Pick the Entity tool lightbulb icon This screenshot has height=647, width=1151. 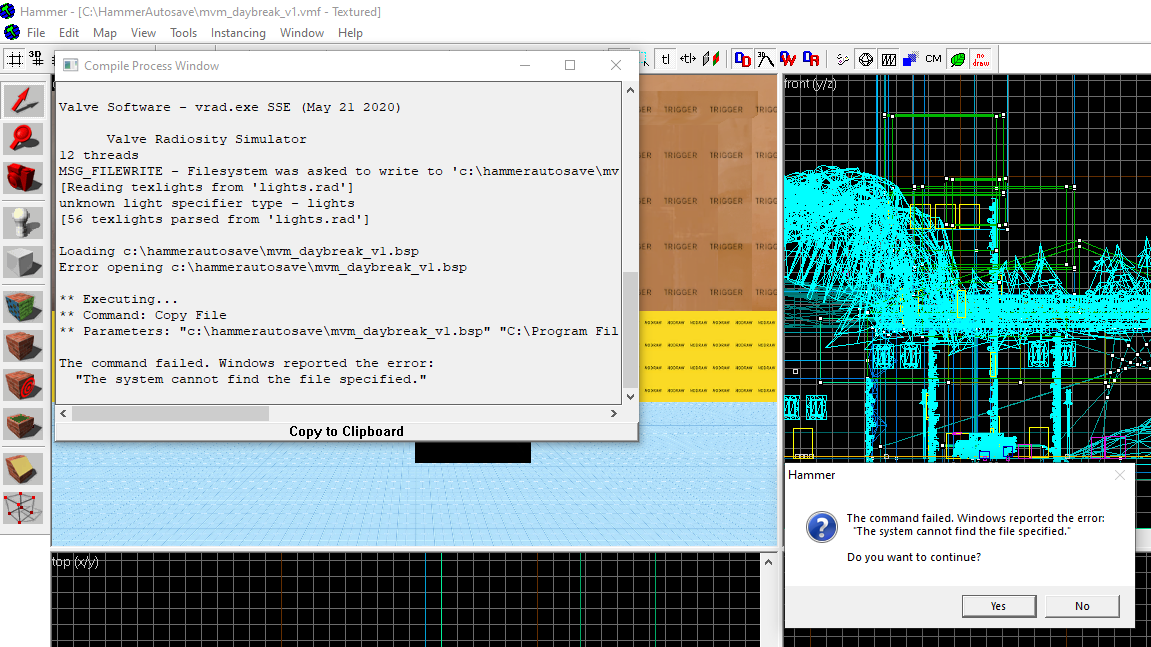pyautogui.click(x=23, y=223)
